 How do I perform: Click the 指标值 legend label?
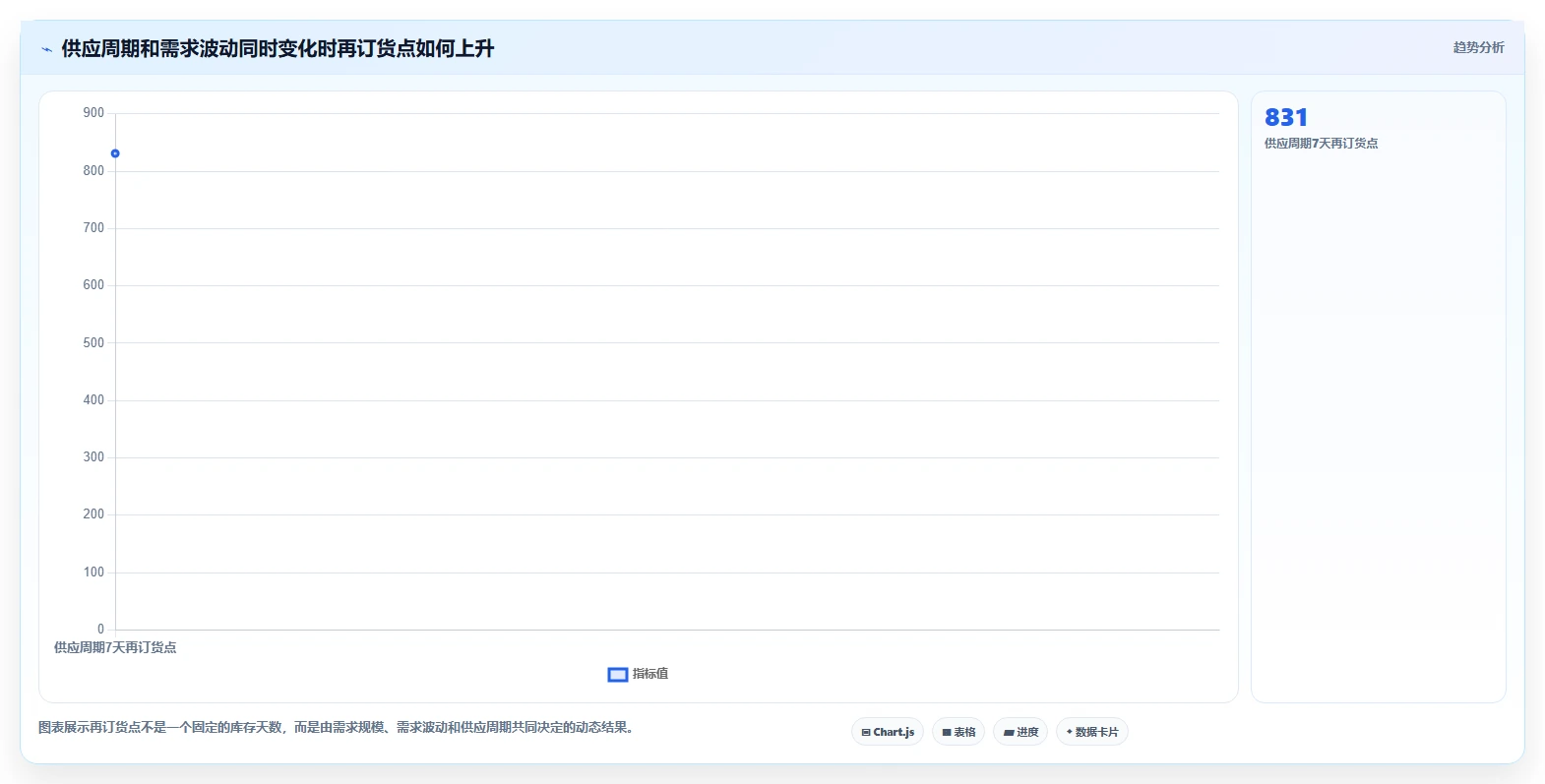[x=650, y=674]
